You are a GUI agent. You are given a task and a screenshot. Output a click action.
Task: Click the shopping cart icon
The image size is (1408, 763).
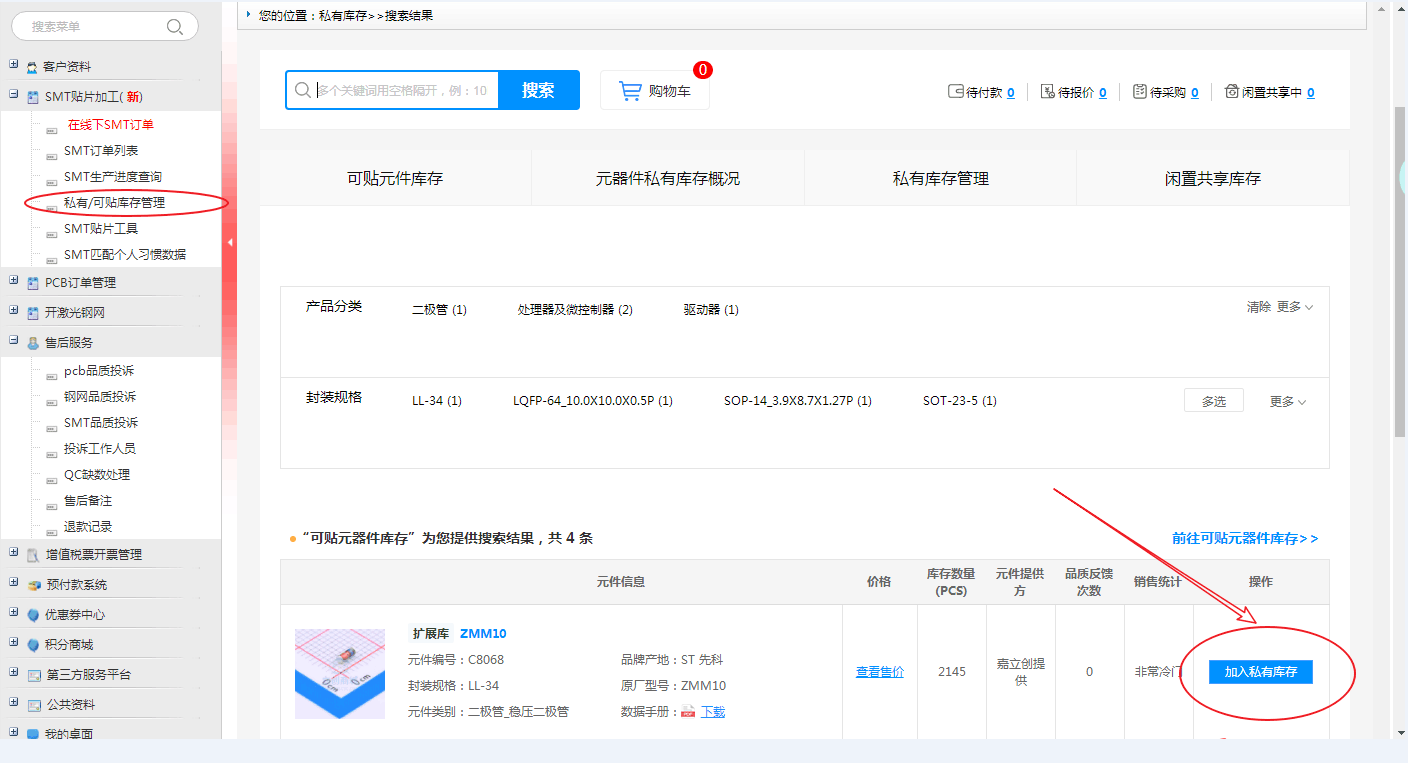point(630,91)
